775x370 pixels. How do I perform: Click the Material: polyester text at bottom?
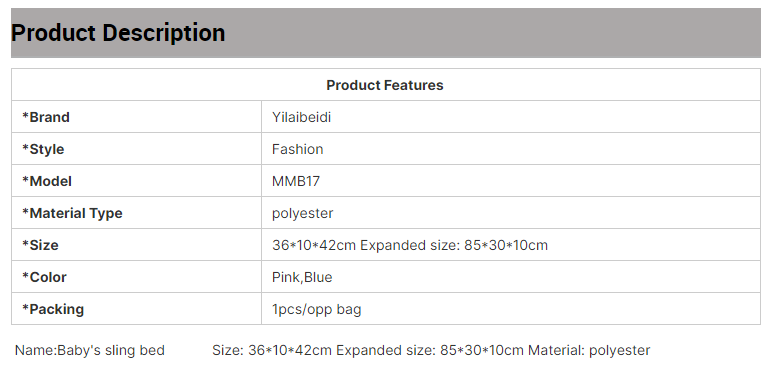pyautogui.click(x=589, y=350)
